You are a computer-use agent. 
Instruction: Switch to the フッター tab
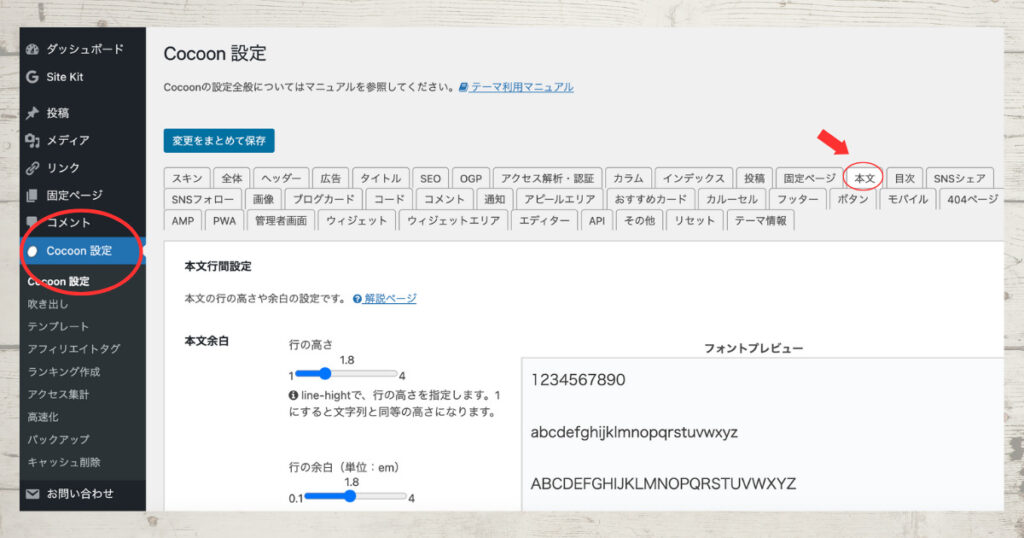tap(797, 199)
